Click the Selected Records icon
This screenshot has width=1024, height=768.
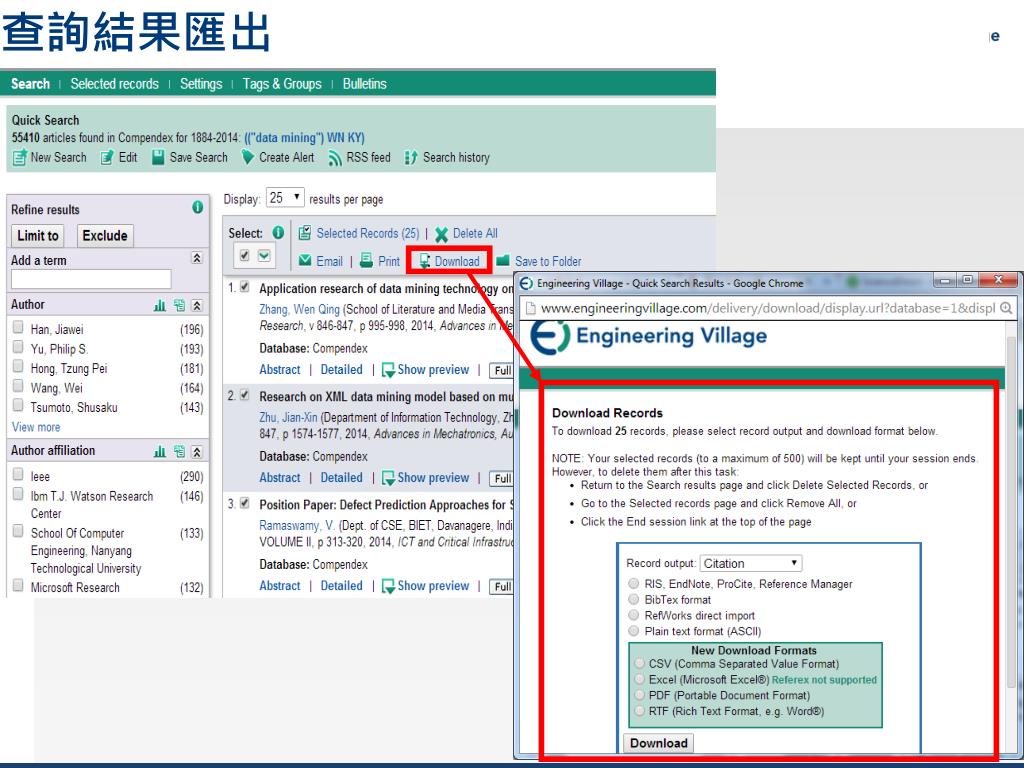[x=304, y=233]
